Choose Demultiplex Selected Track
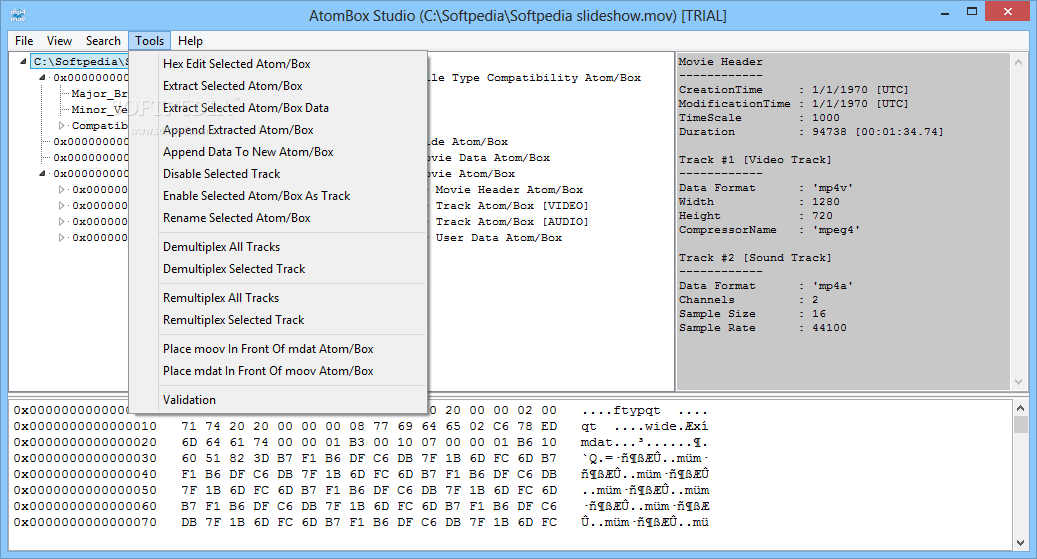Viewport: 1037px width, 559px height. 278,269
